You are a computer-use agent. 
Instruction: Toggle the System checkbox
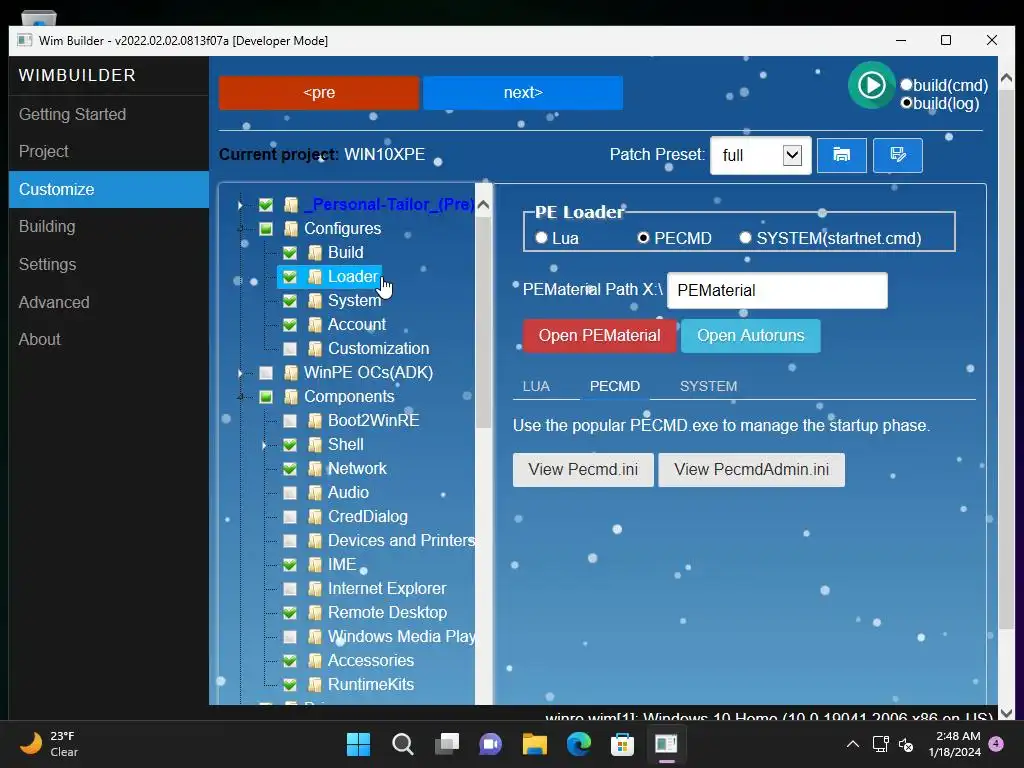pos(290,300)
